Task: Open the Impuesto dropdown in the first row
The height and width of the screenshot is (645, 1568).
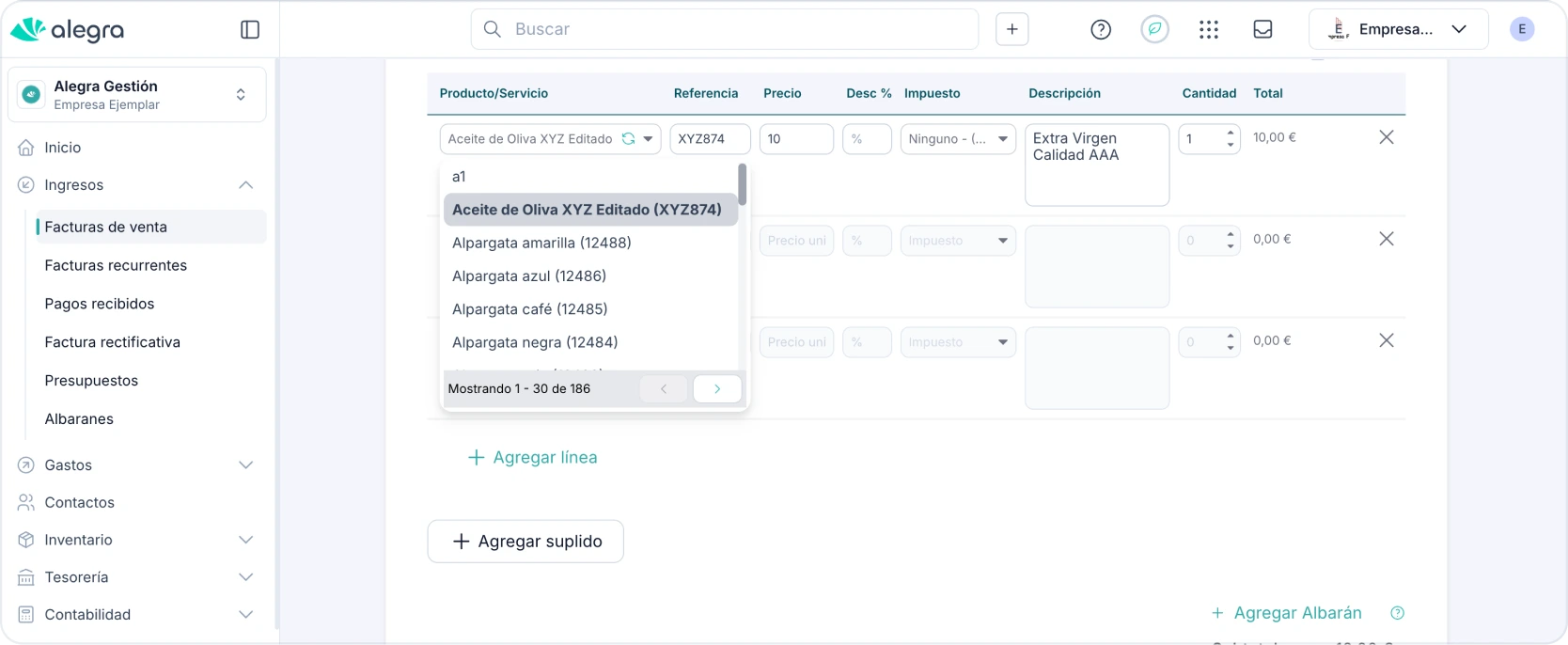Action: click(x=957, y=139)
